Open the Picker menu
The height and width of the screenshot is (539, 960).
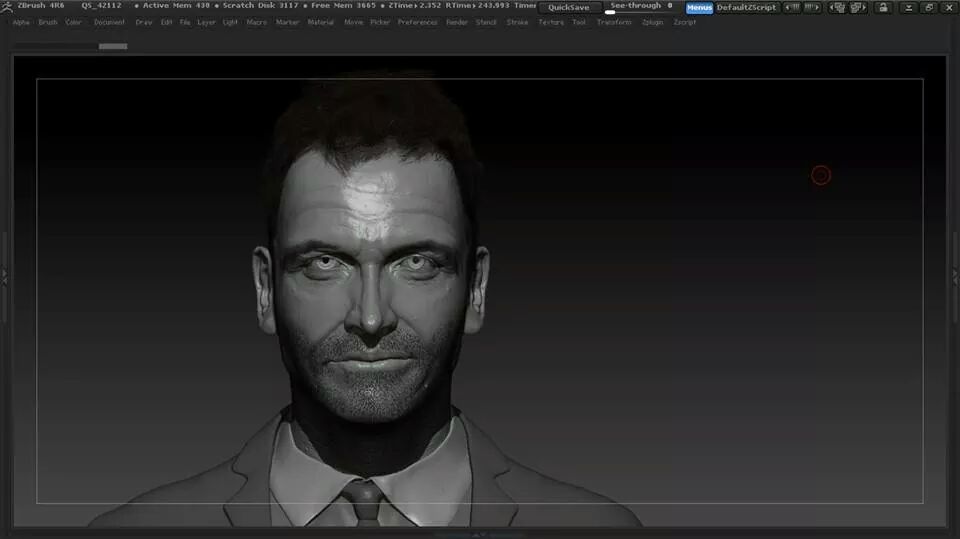[x=380, y=22]
